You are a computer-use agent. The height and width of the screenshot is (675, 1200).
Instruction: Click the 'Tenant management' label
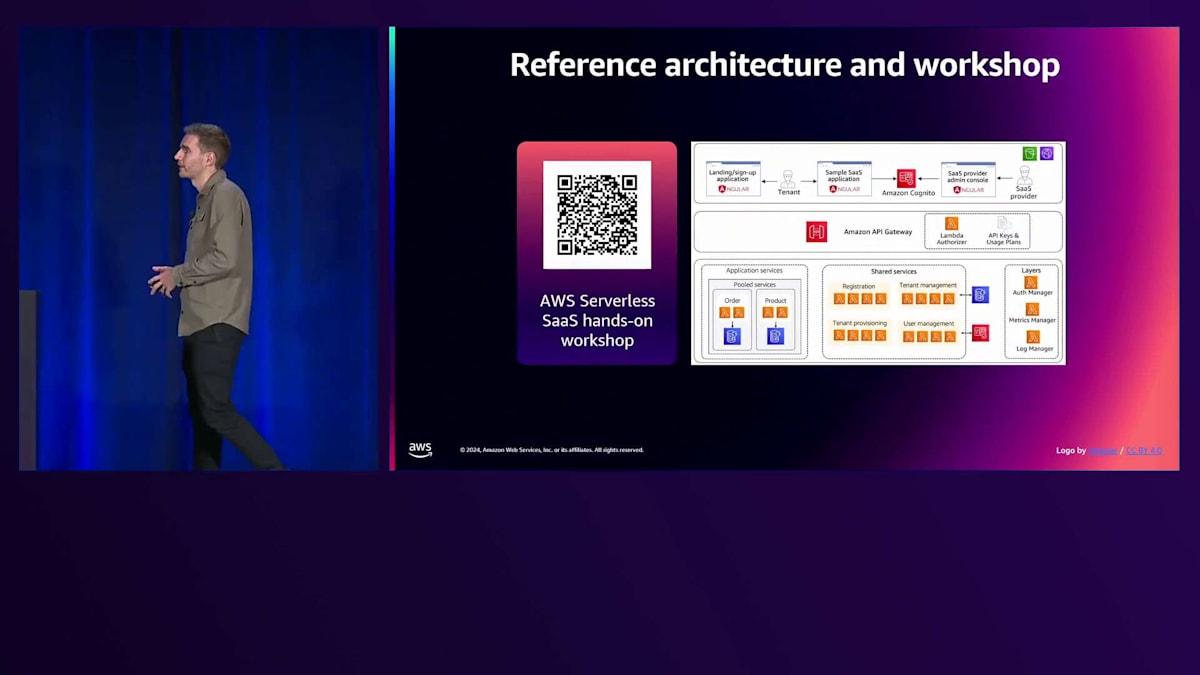click(x=928, y=285)
